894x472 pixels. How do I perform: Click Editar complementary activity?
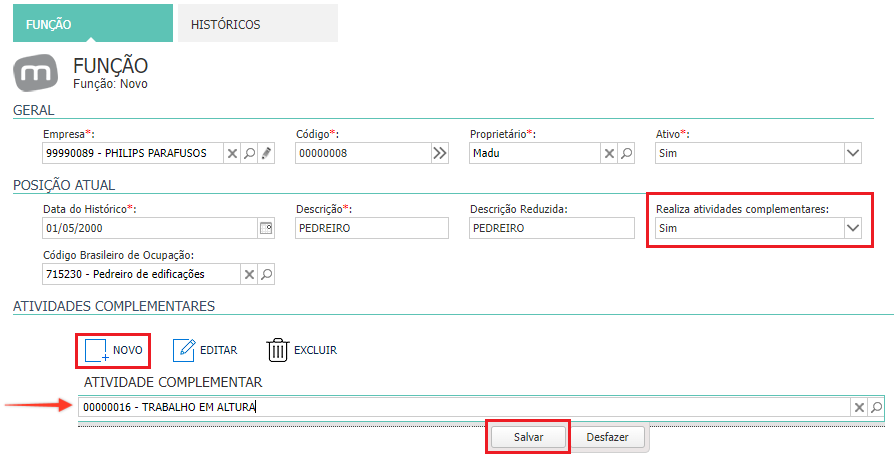(205, 350)
